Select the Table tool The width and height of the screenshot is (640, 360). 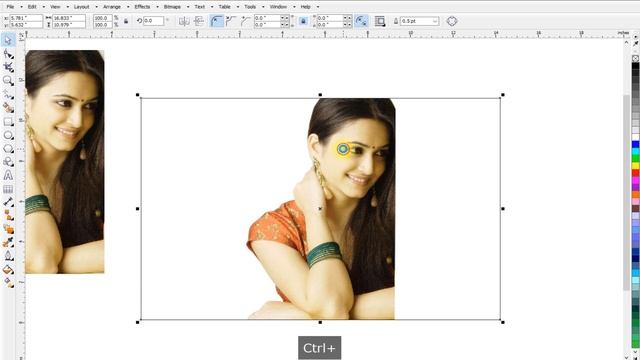pos(8,189)
